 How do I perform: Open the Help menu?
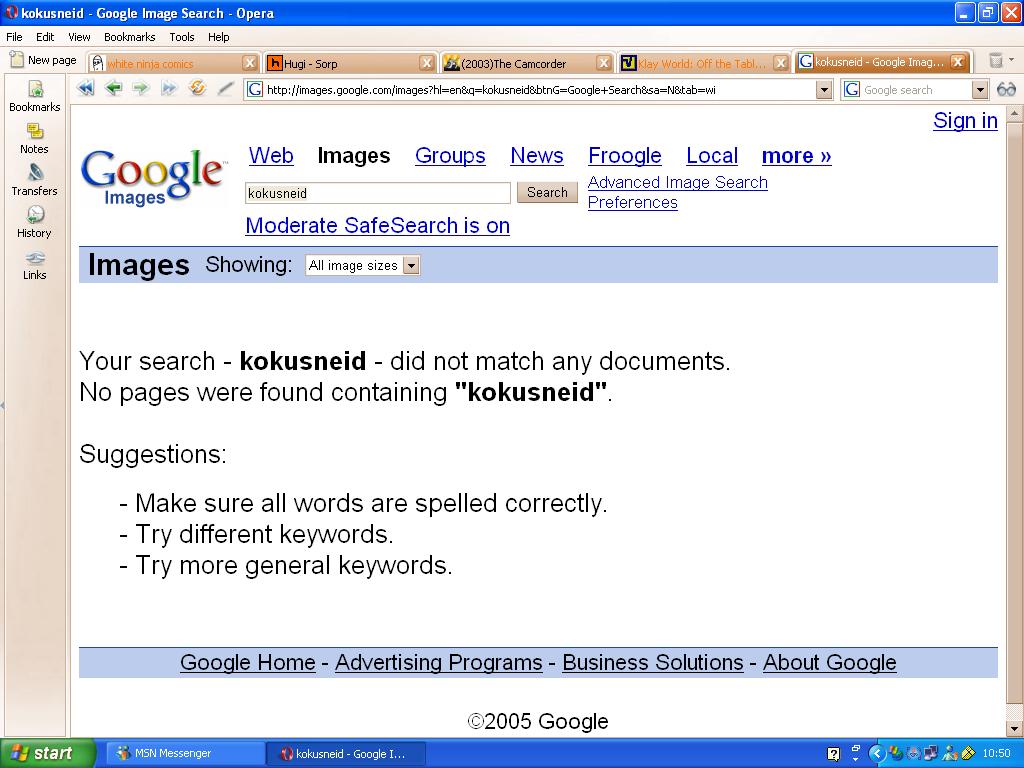[219, 37]
